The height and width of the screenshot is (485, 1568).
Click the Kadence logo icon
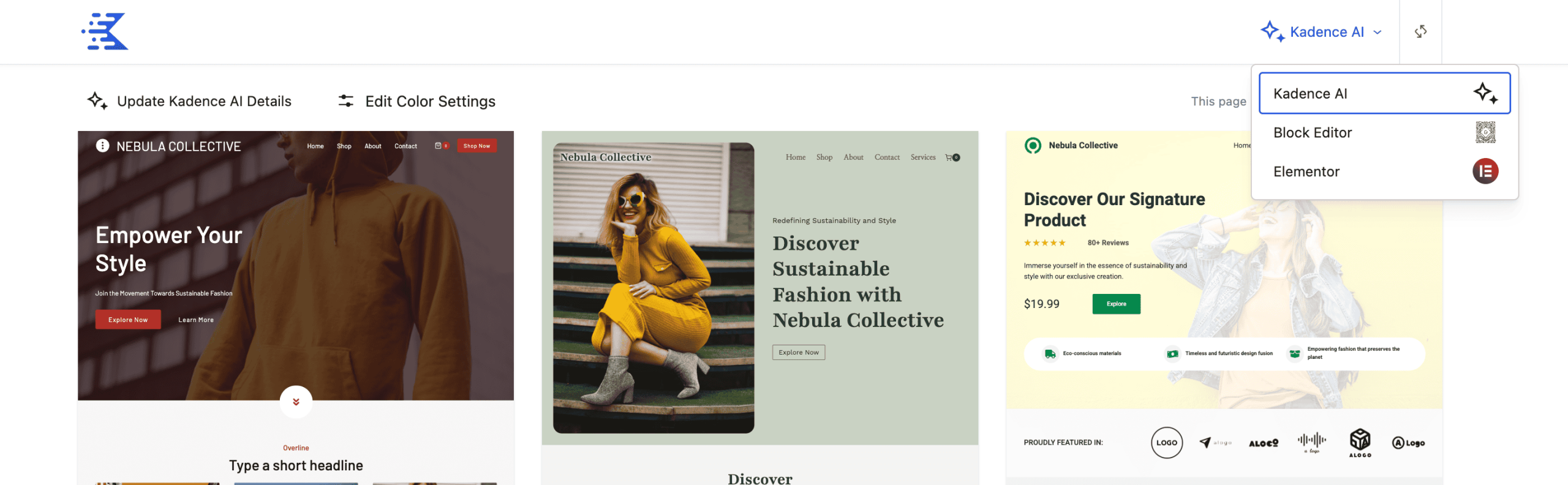coord(105,31)
